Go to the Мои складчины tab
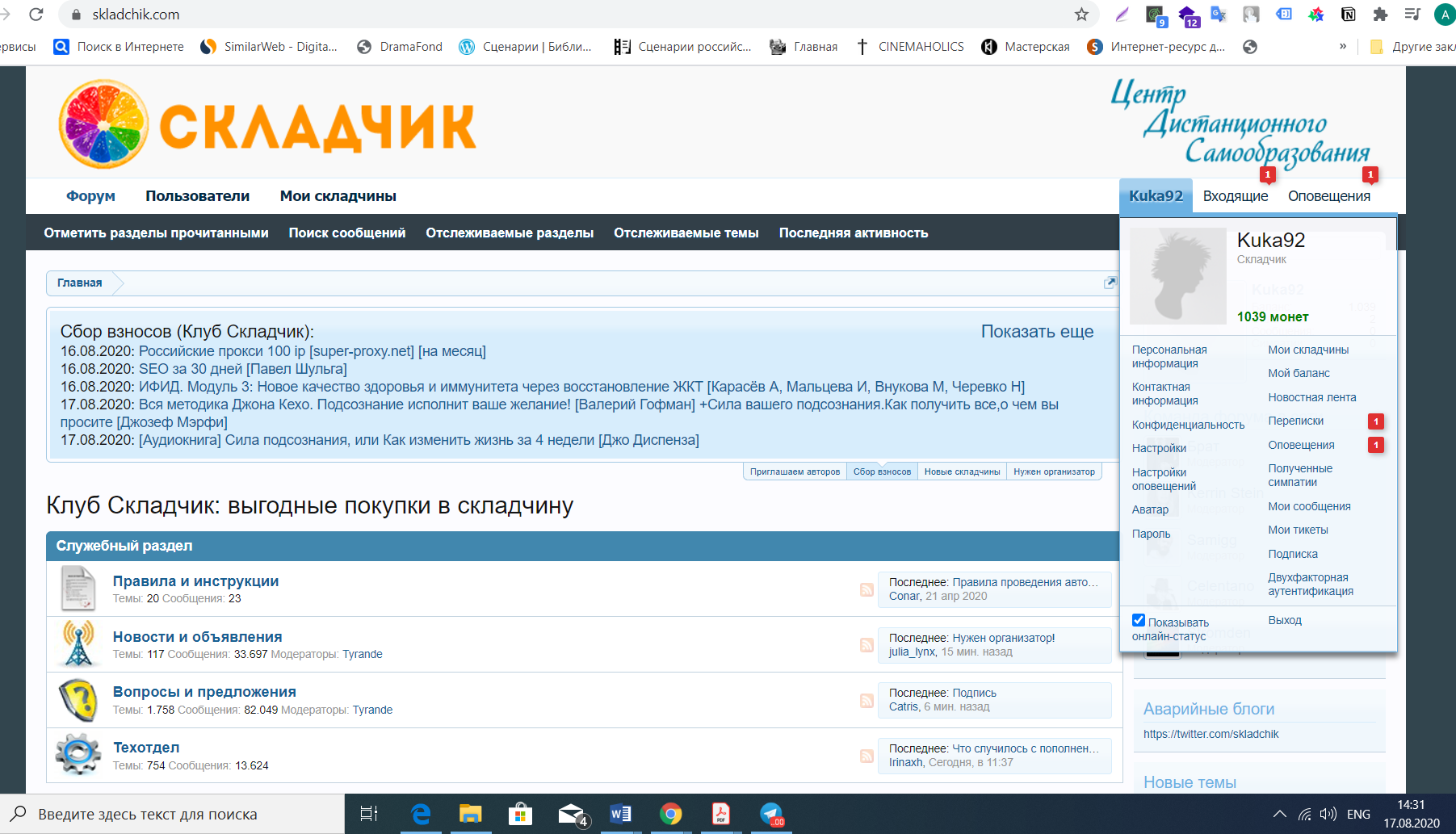The height and width of the screenshot is (834, 1456). point(338,196)
